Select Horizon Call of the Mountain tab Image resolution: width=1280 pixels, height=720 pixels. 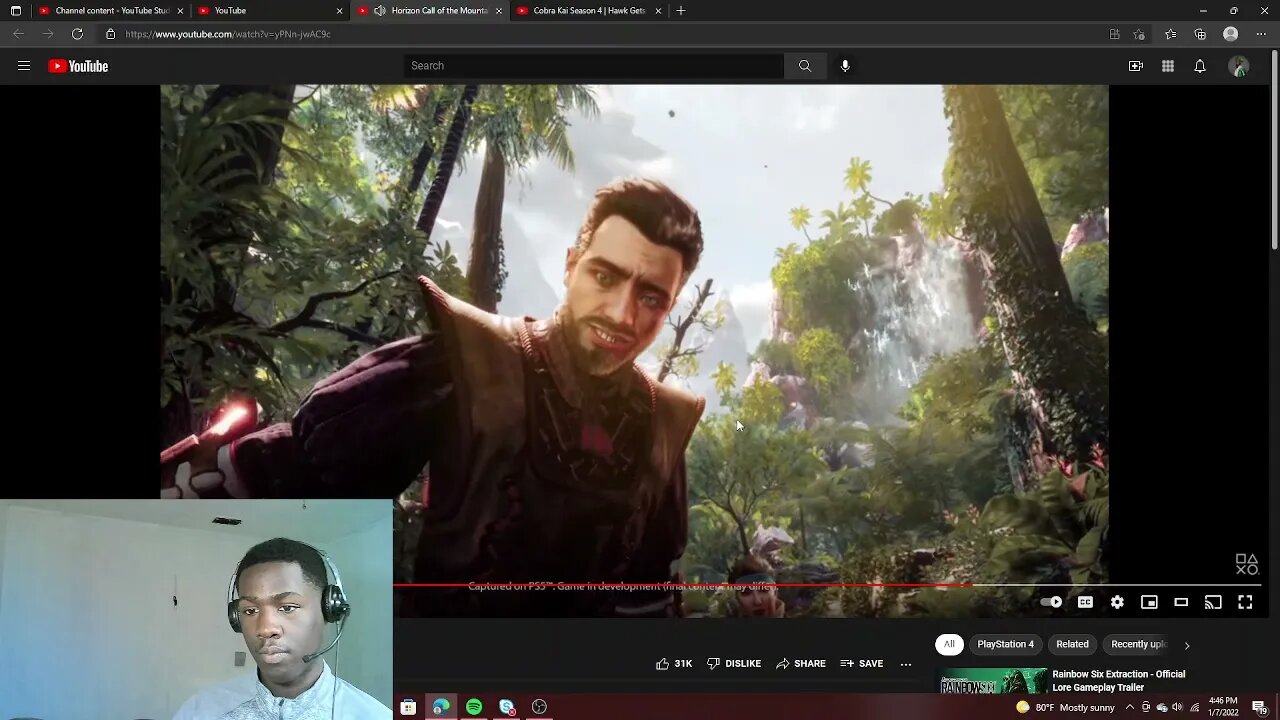430,10
